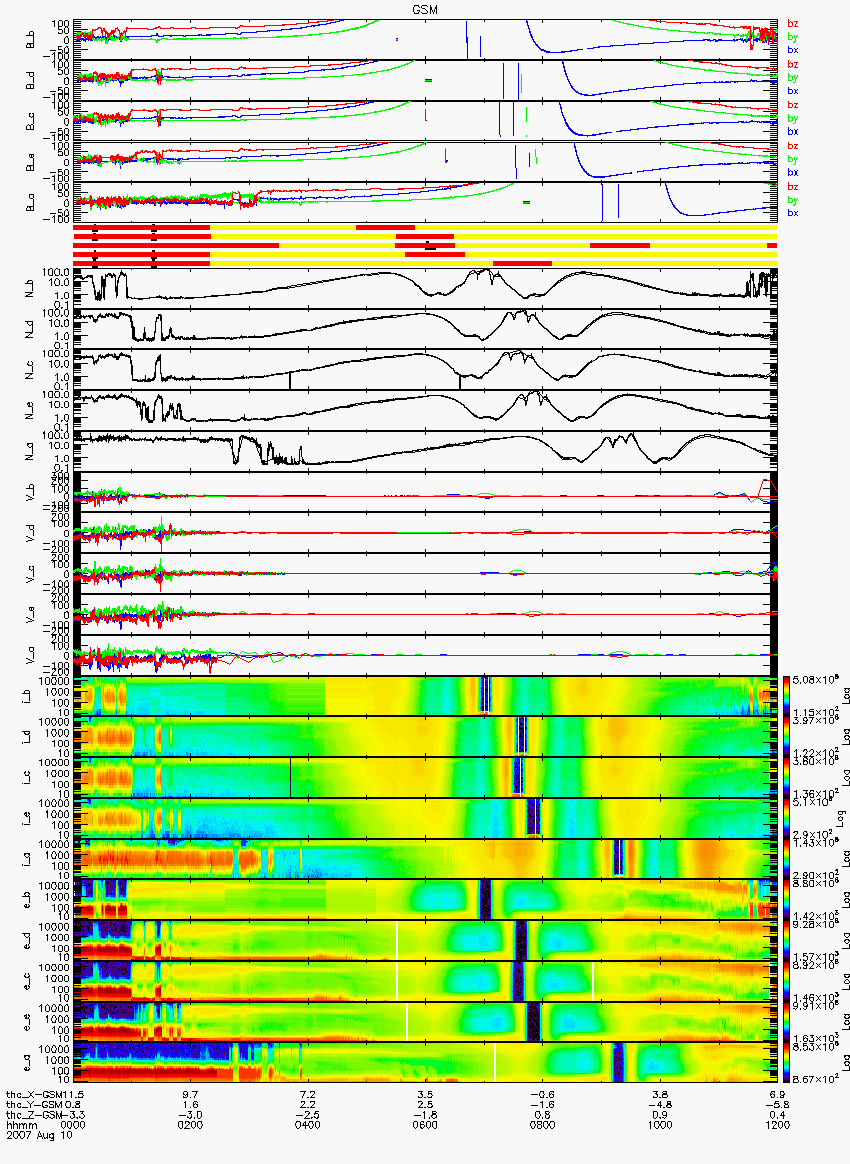
Task: Click the i_c panel color bar
Action: pyautogui.click(x=786, y=777)
